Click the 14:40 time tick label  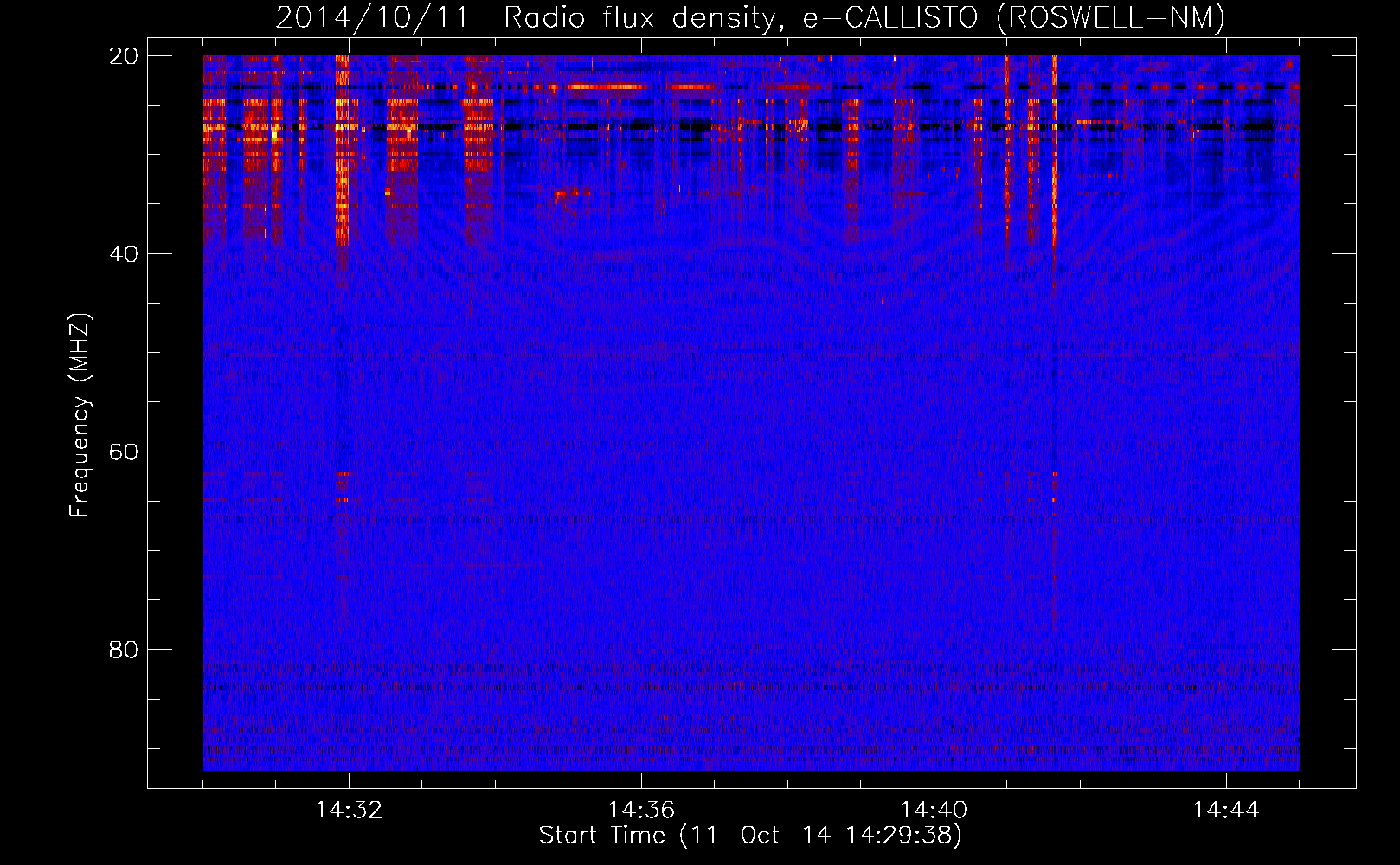coord(934,811)
